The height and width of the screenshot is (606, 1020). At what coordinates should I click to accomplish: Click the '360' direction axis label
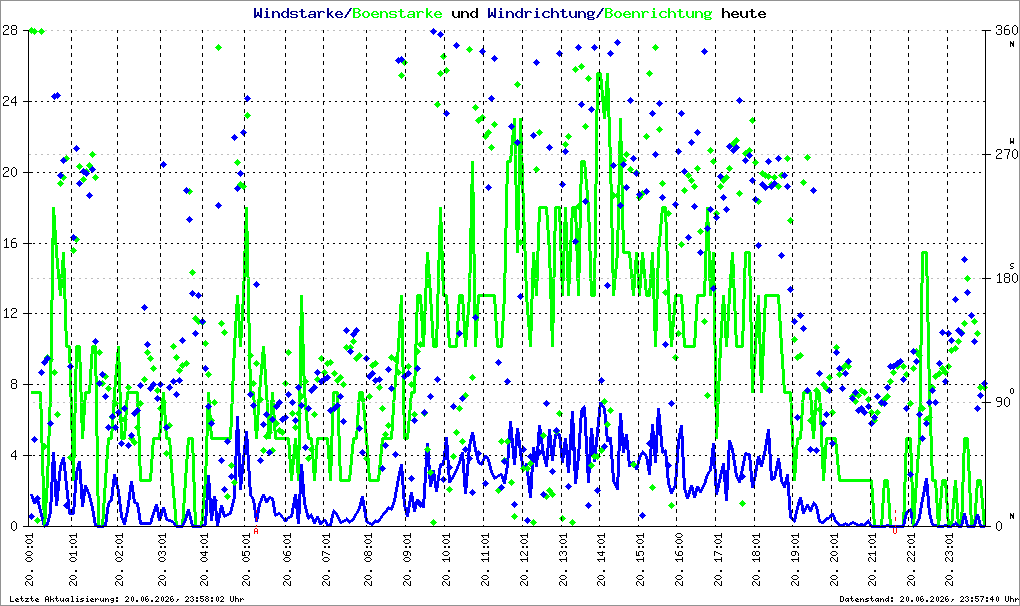1006,30
